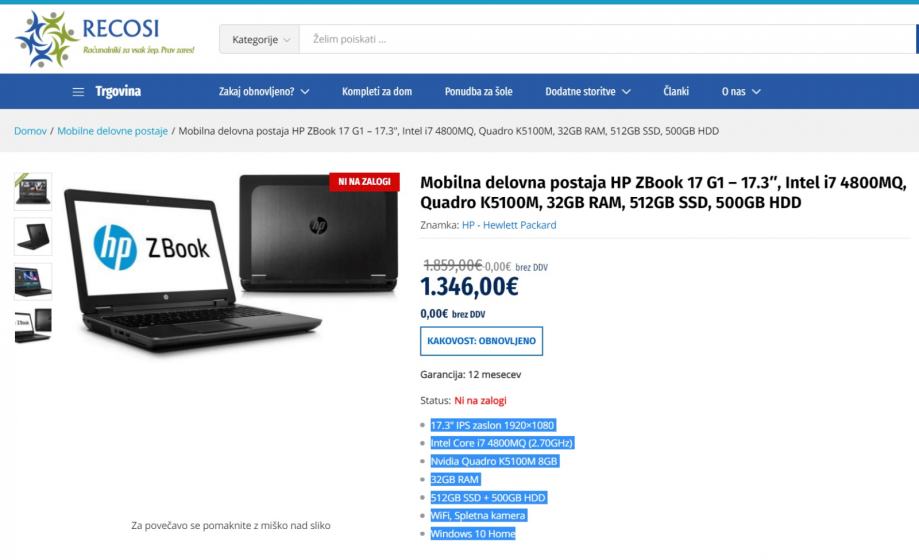
Task: Click the KAKOVOST: OBNOVLJENO button
Action: pyautogui.click(x=481, y=341)
